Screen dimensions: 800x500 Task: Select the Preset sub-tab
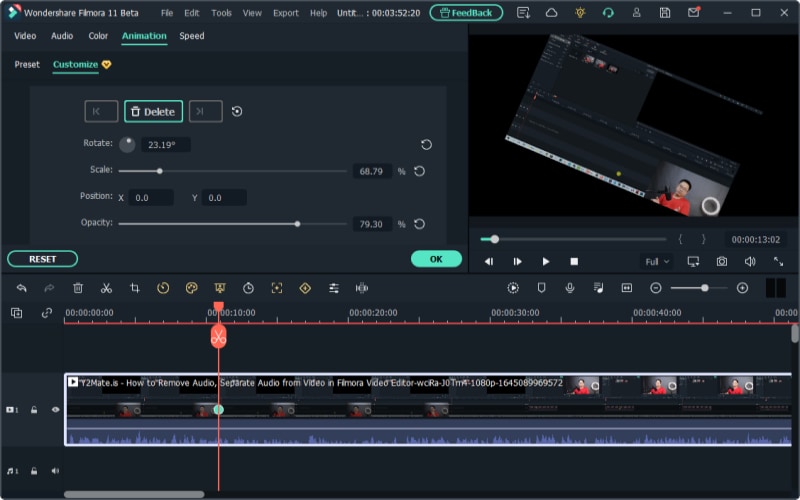click(x=27, y=64)
